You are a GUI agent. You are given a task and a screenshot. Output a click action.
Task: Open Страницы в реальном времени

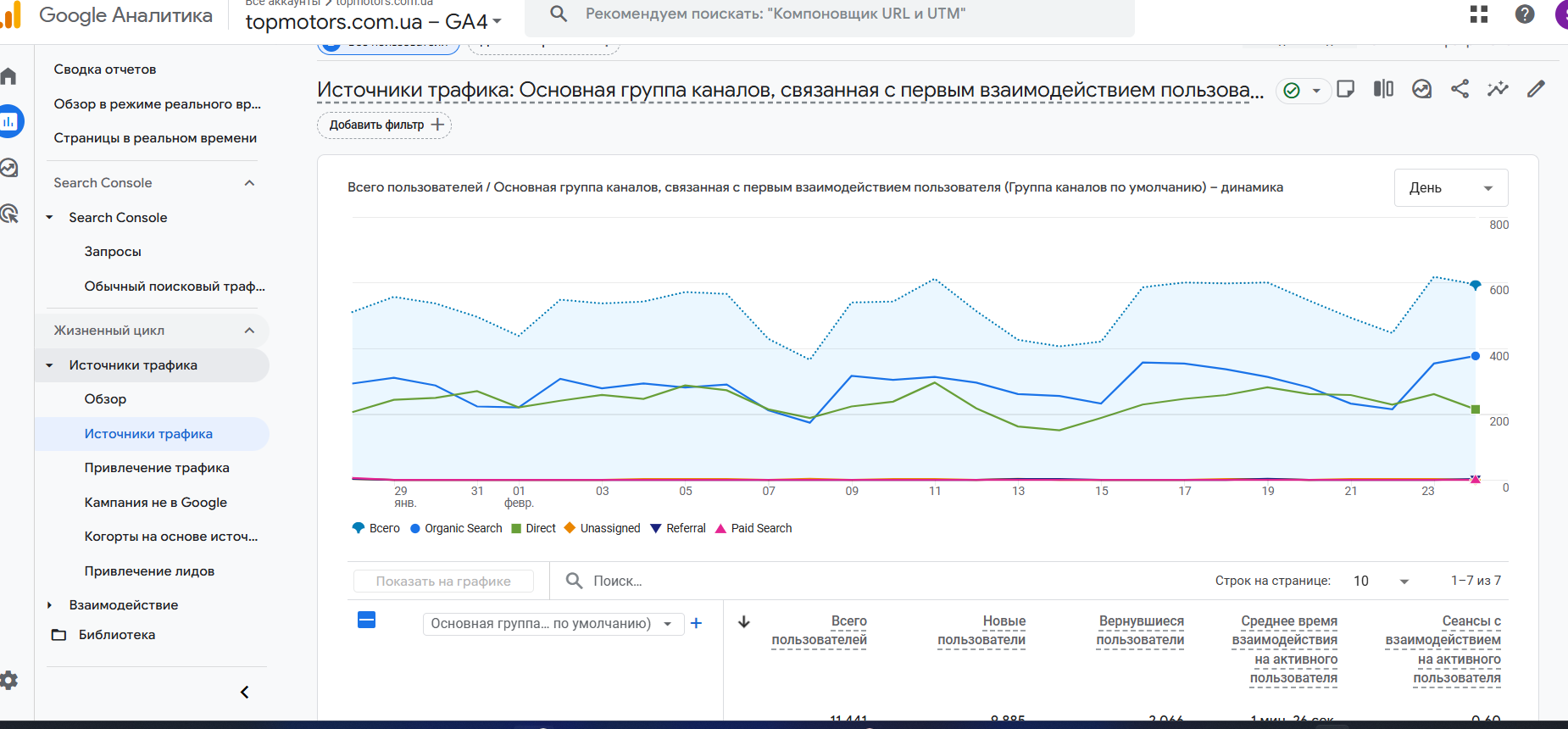[155, 138]
